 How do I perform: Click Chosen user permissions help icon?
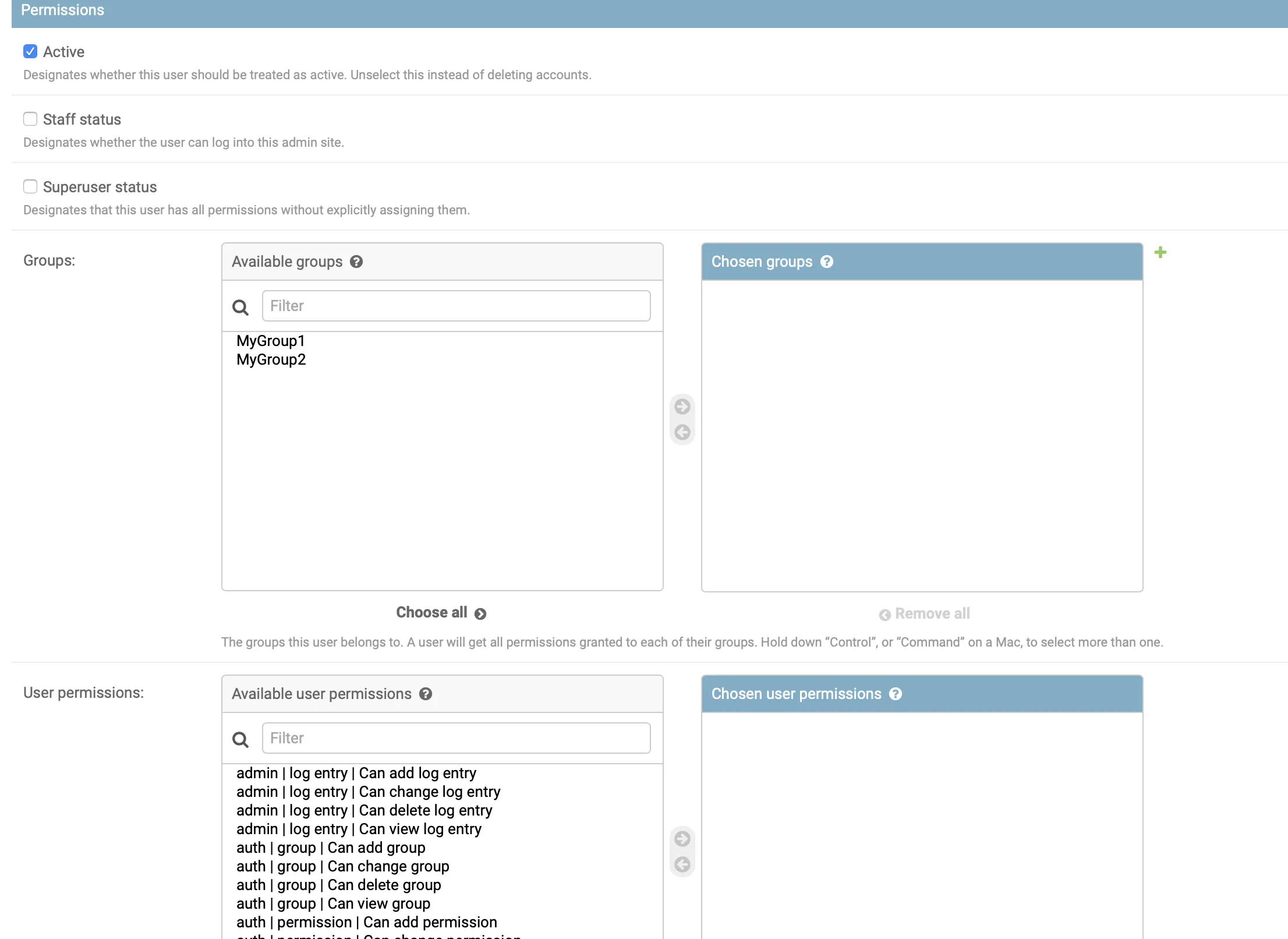tap(896, 694)
